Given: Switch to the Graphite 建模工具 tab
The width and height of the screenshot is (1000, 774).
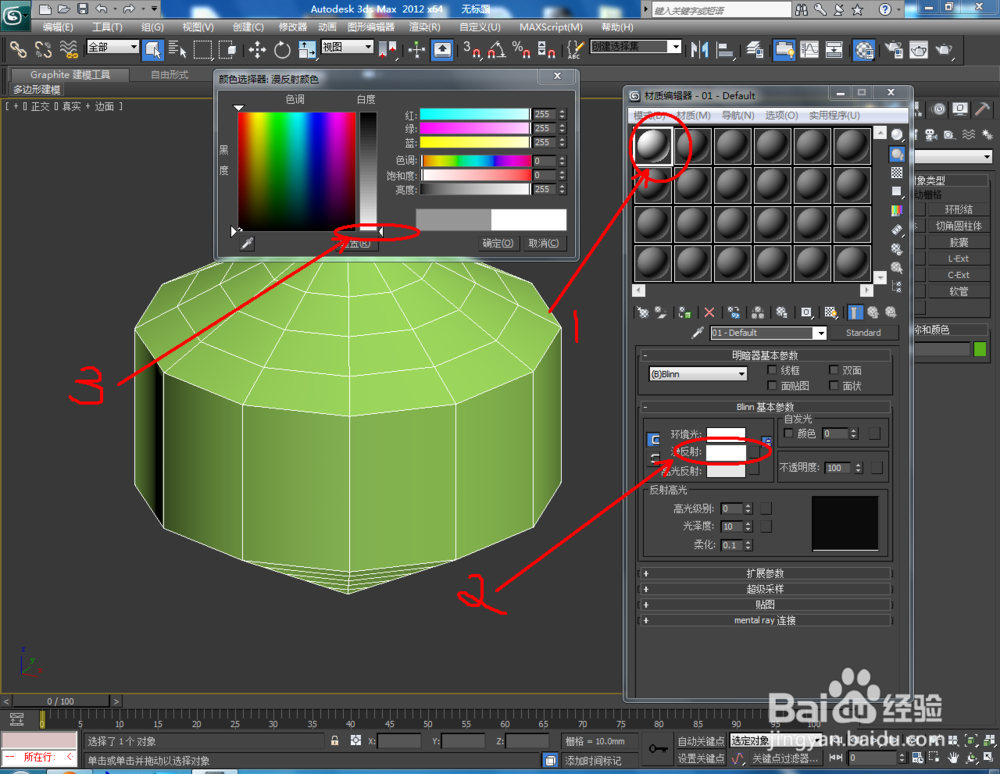Looking at the screenshot, I should pos(70,75).
